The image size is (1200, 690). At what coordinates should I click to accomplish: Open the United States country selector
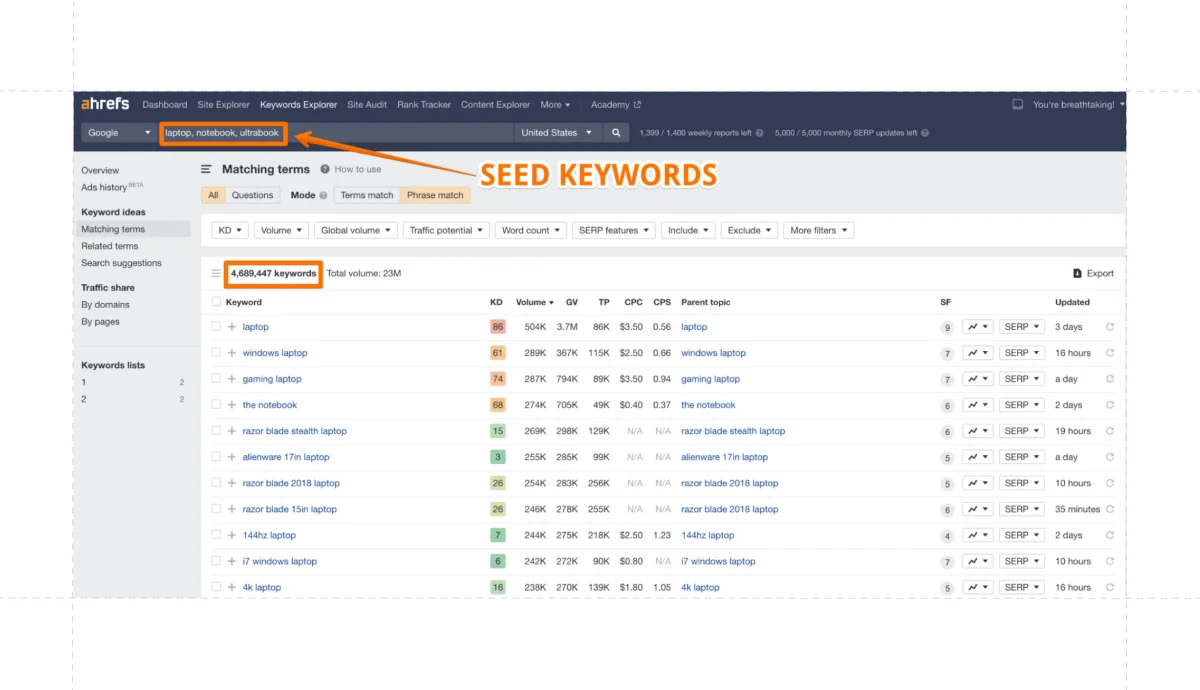coord(557,131)
